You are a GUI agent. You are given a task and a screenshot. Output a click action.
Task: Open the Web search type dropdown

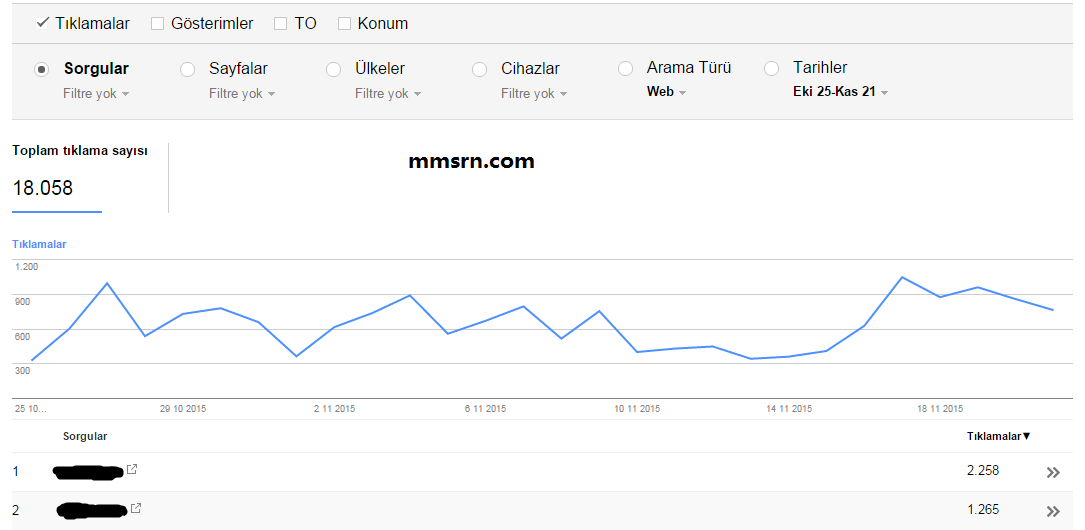tap(666, 91)
